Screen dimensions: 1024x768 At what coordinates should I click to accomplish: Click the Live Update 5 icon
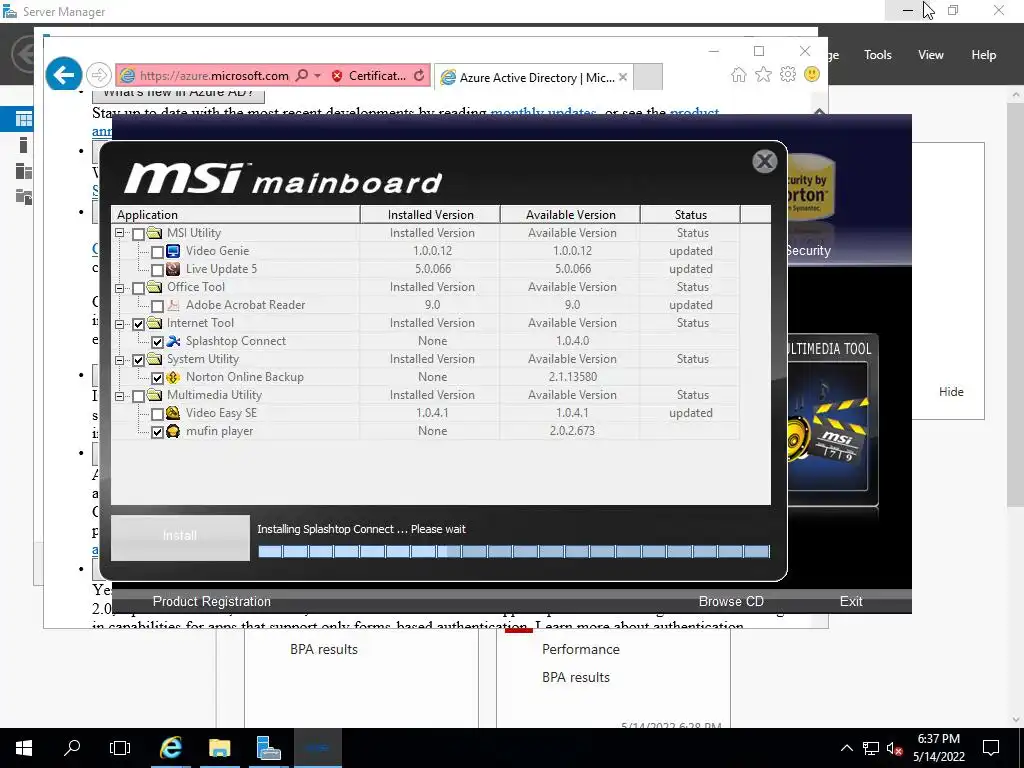tap(173, 269)
